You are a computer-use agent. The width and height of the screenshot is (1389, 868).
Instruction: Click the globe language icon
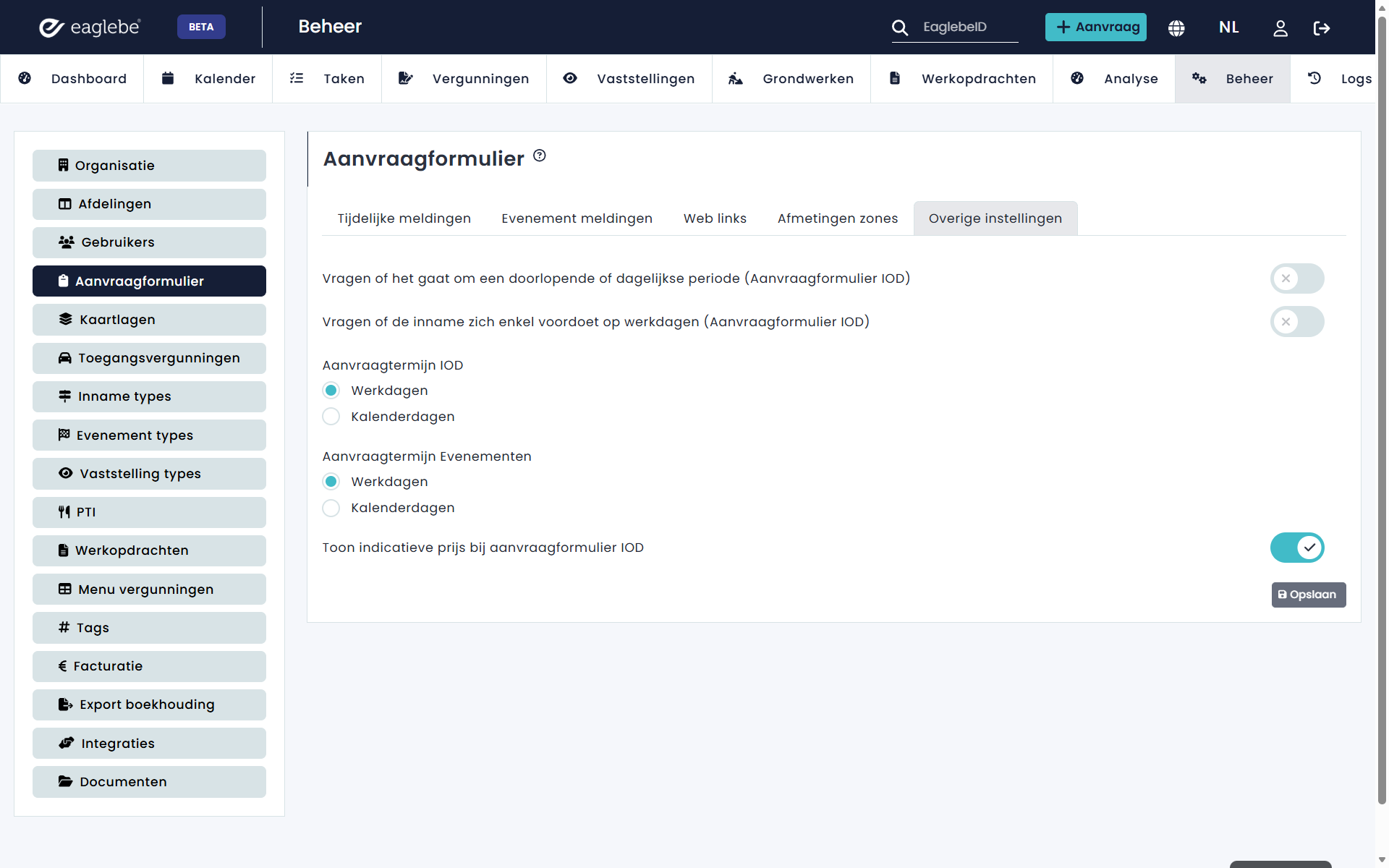point(1176,27)
